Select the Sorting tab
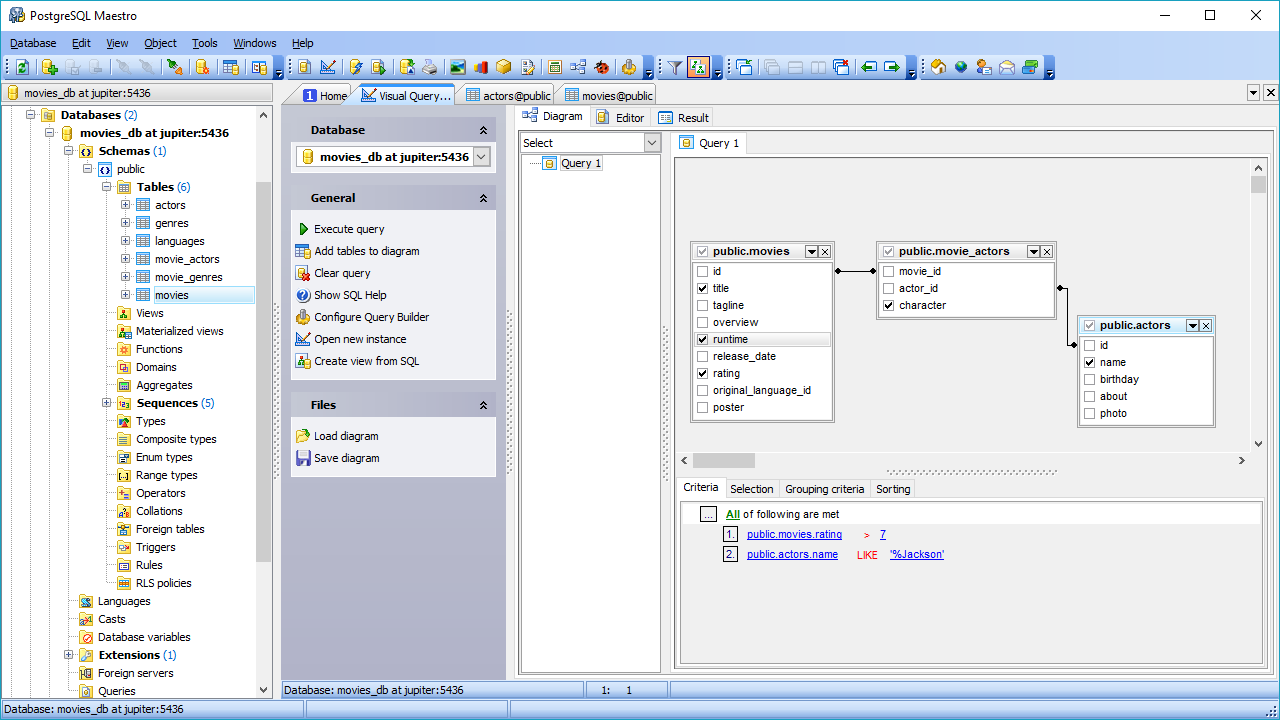This screenshot has height=720, width=1280. pos(892,489)
